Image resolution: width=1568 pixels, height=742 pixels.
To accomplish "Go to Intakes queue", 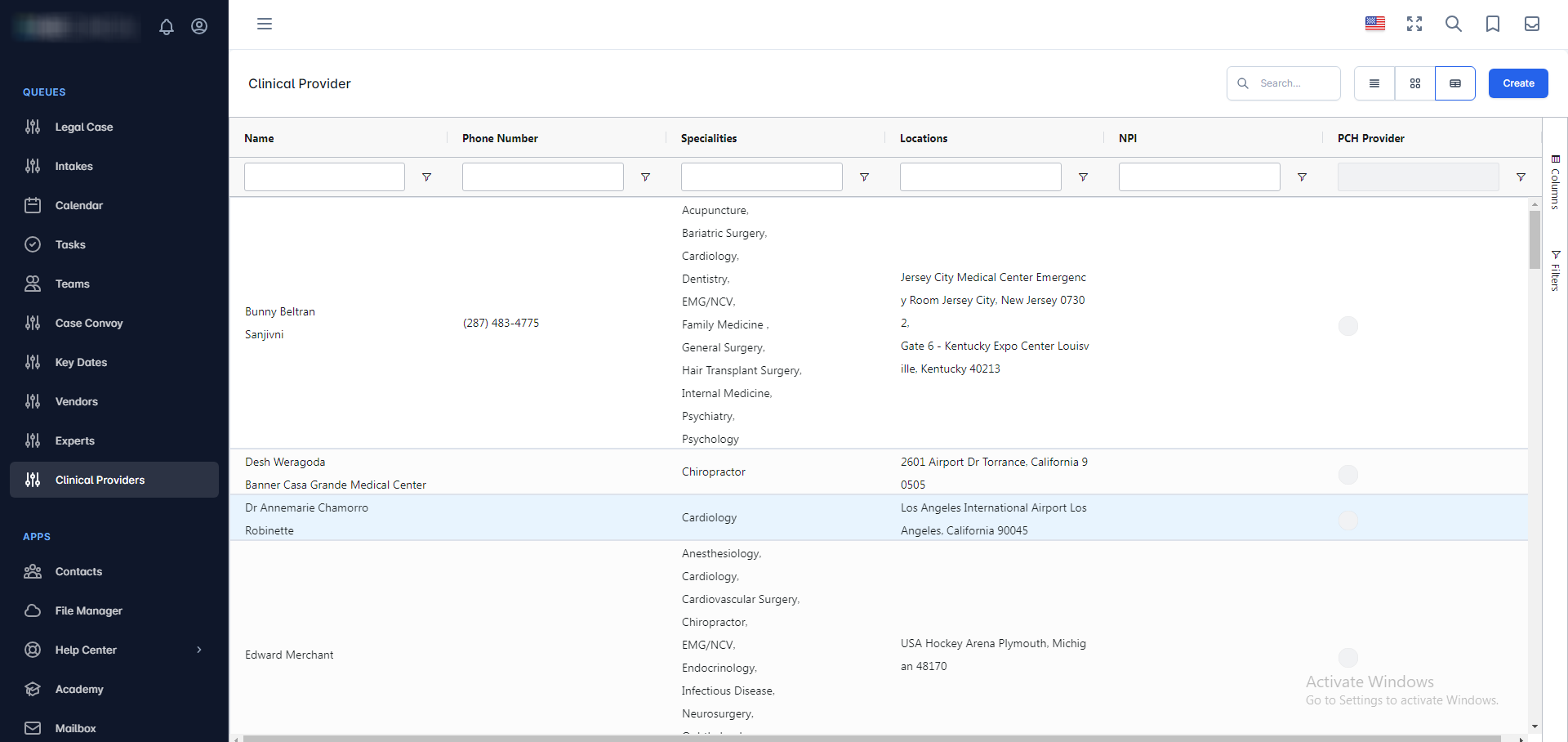I will (114, 166).
